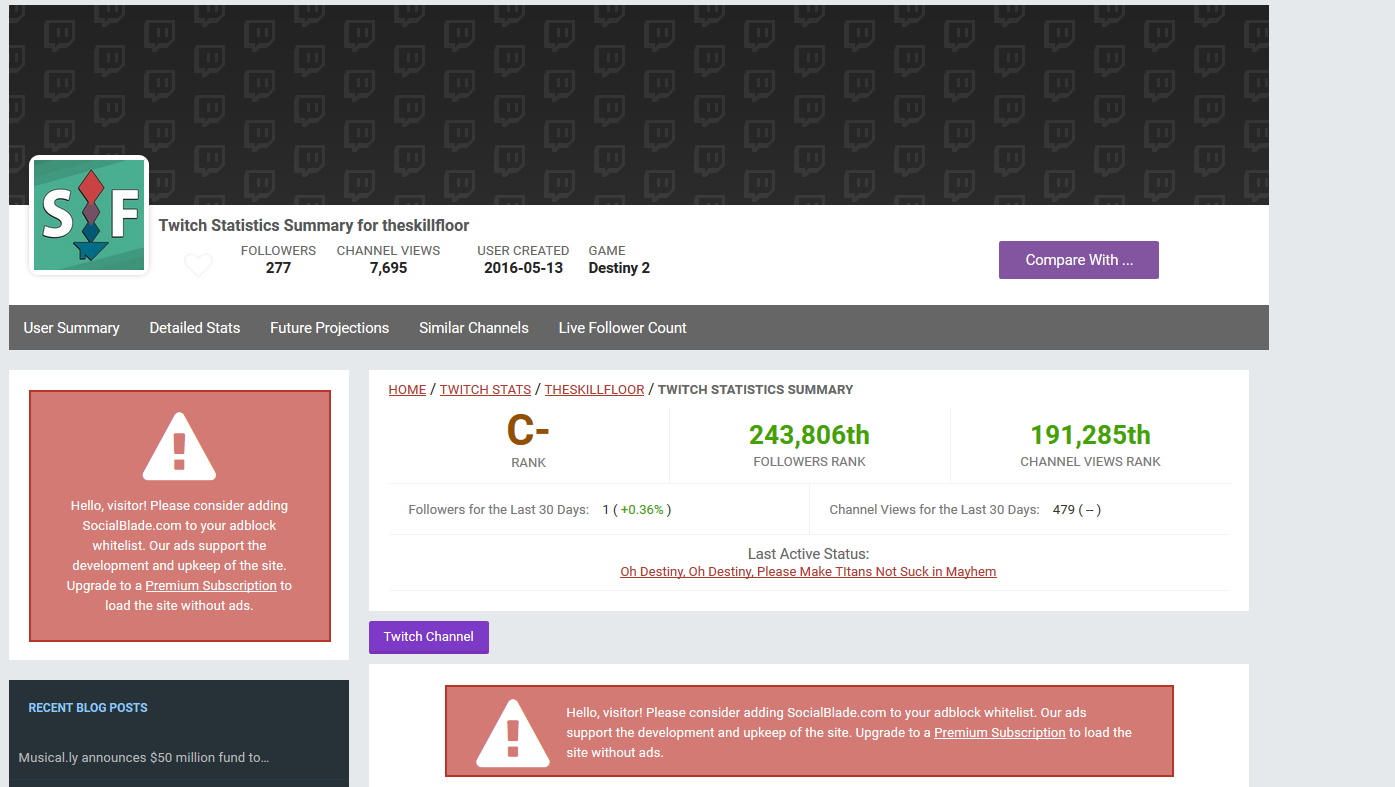Viewport: 1395px width, 787px height.
Task: Go to Future Projections tab
Action: pos(329,328)
